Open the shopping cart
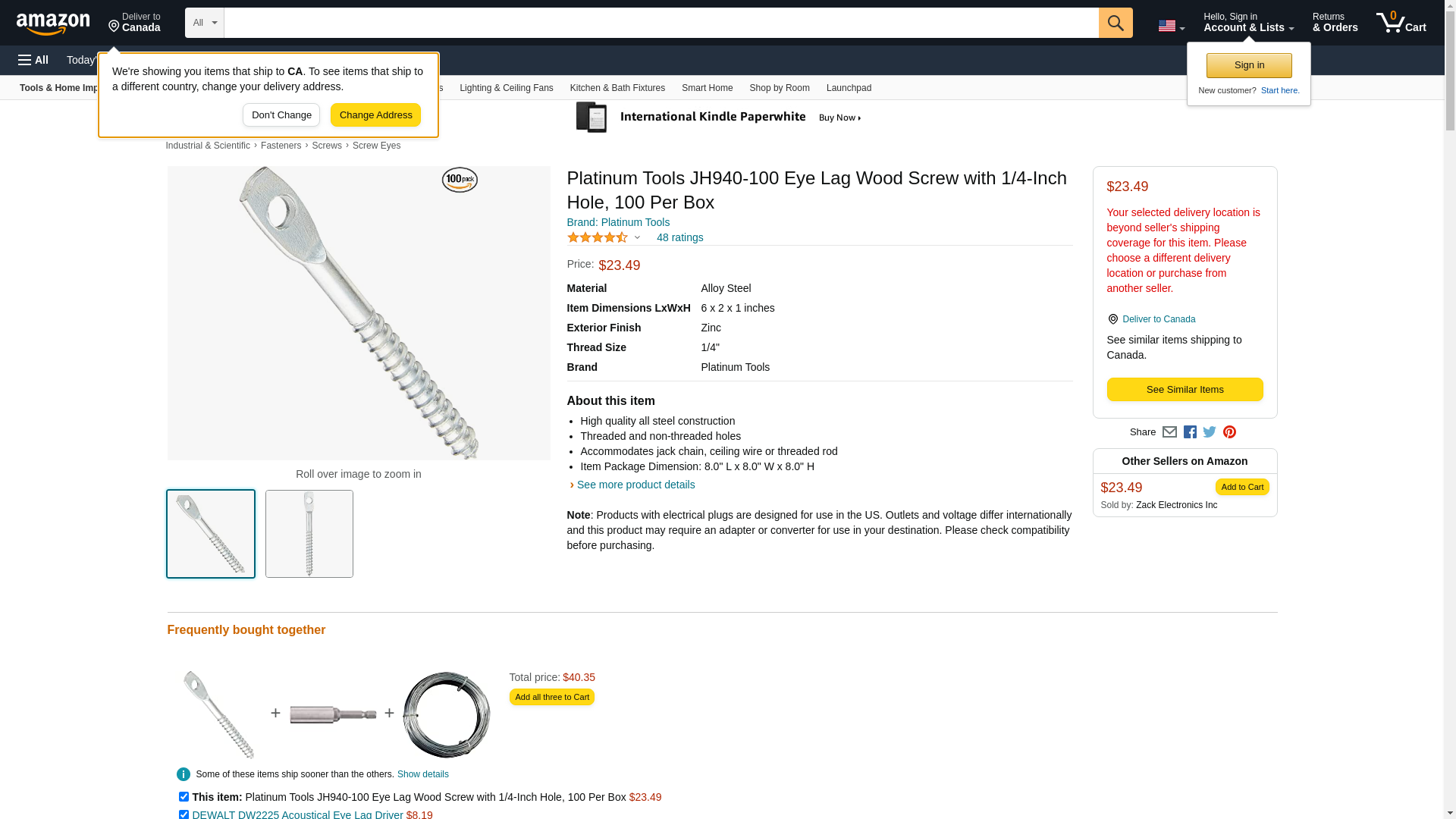Screen dimensions: 1456x819 coord(1401,23)
